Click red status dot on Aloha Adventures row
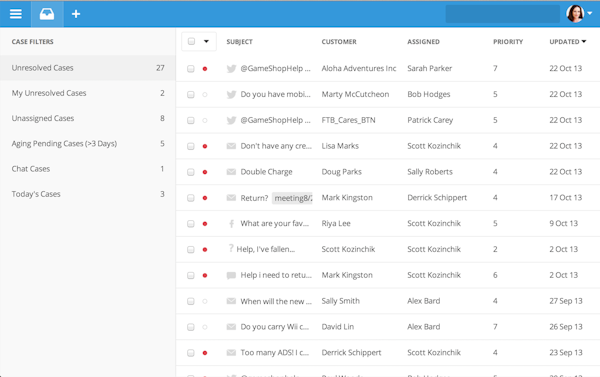The height and width of the screenshot is (377, 600). pyautogui.click(x=205, y=69)
